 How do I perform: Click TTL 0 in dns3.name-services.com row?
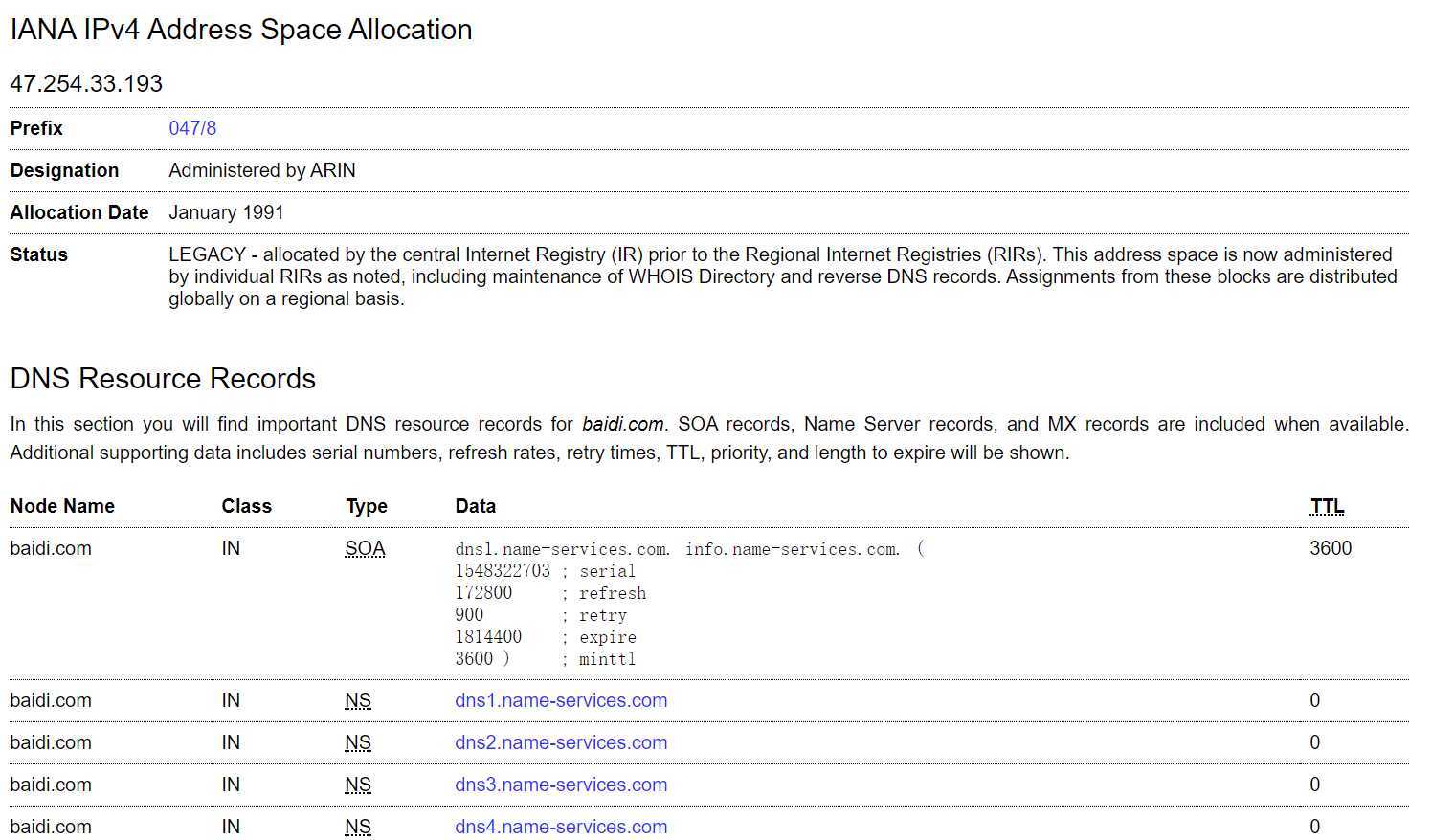tap(1315, 785)
